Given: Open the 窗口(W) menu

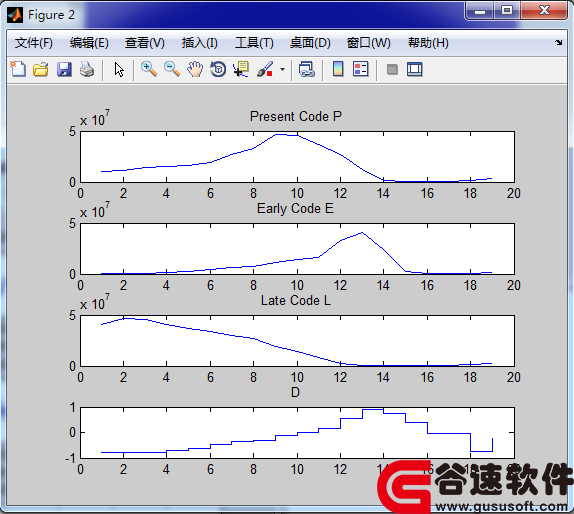Looking at the screenshot, I should coord(369,43).
